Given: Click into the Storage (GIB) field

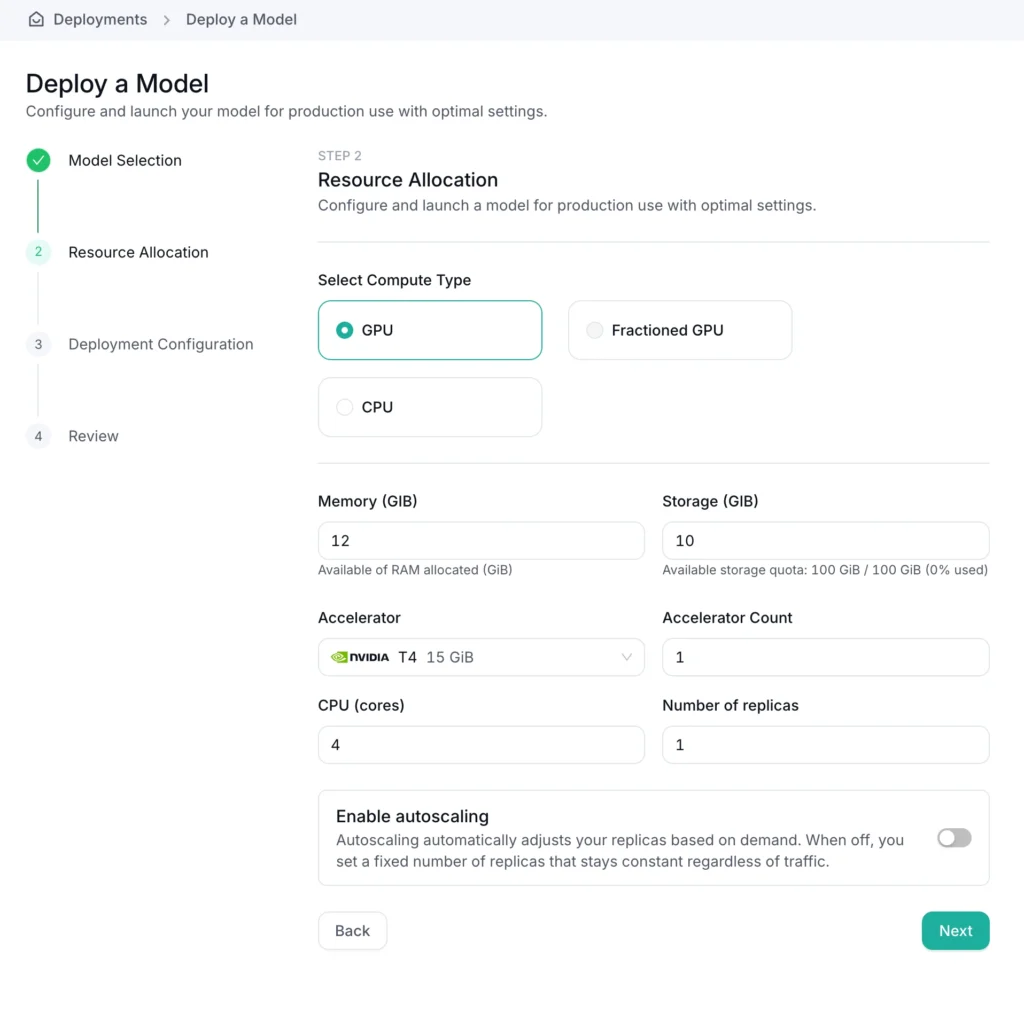Looking at the screenshot, I should pos(825,540).
